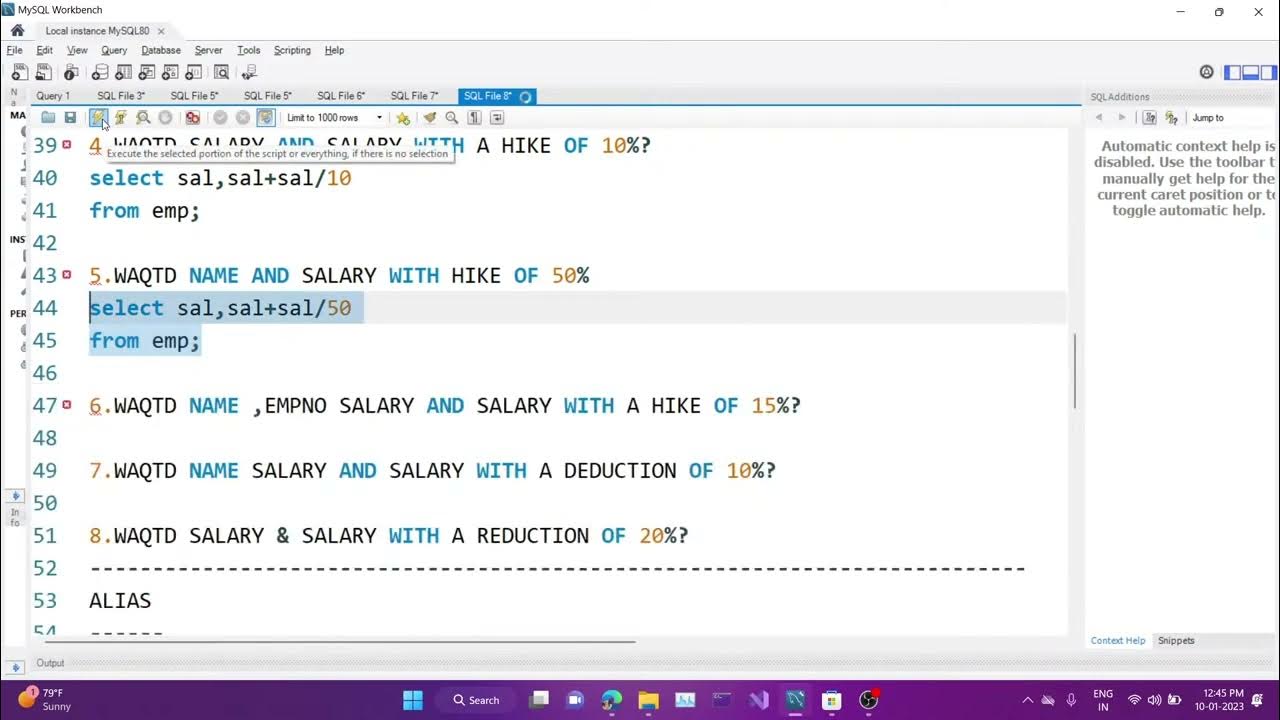This screenshot has height=720, width=1280.
Task: Click the Home screen icon
Action: (x=17, y=30)
